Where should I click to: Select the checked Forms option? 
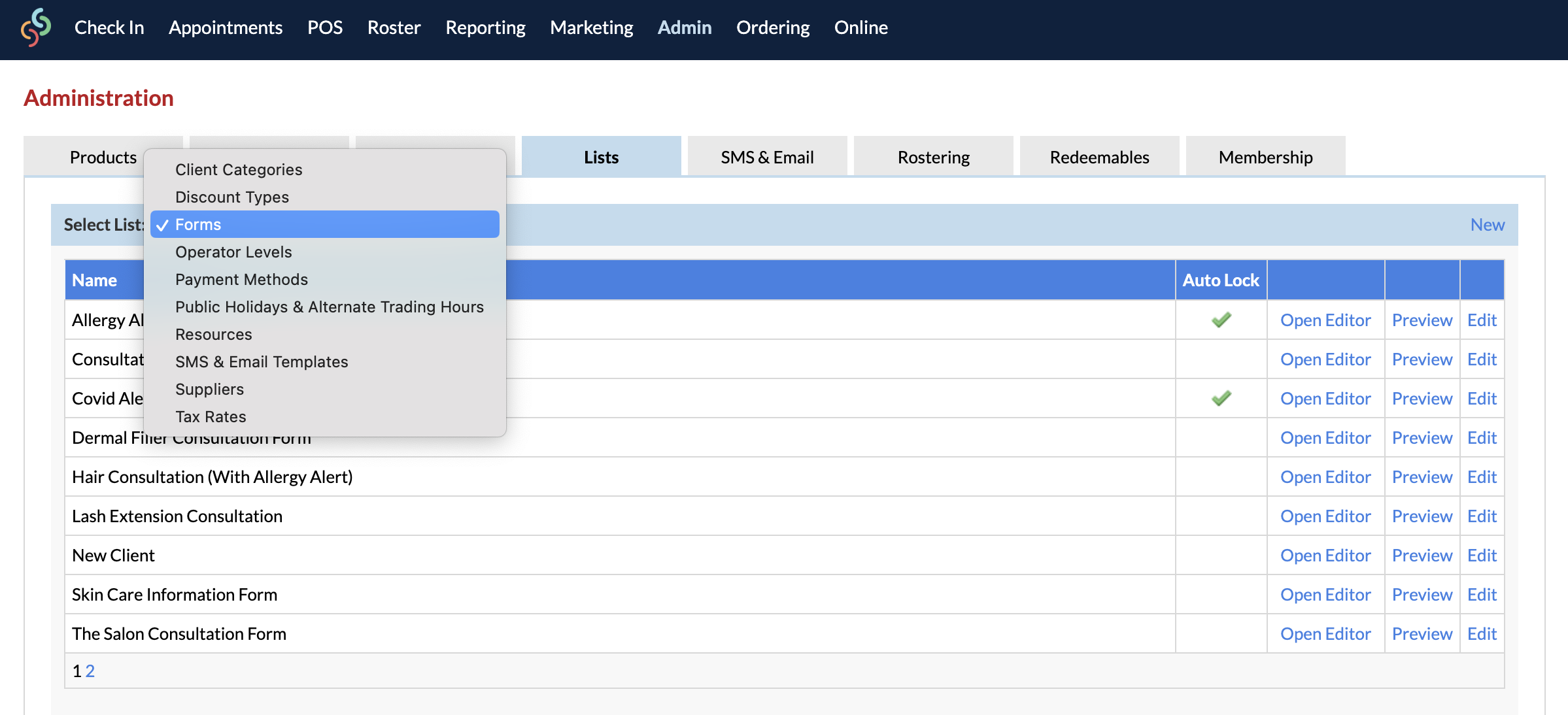click(x=325, y=224)
